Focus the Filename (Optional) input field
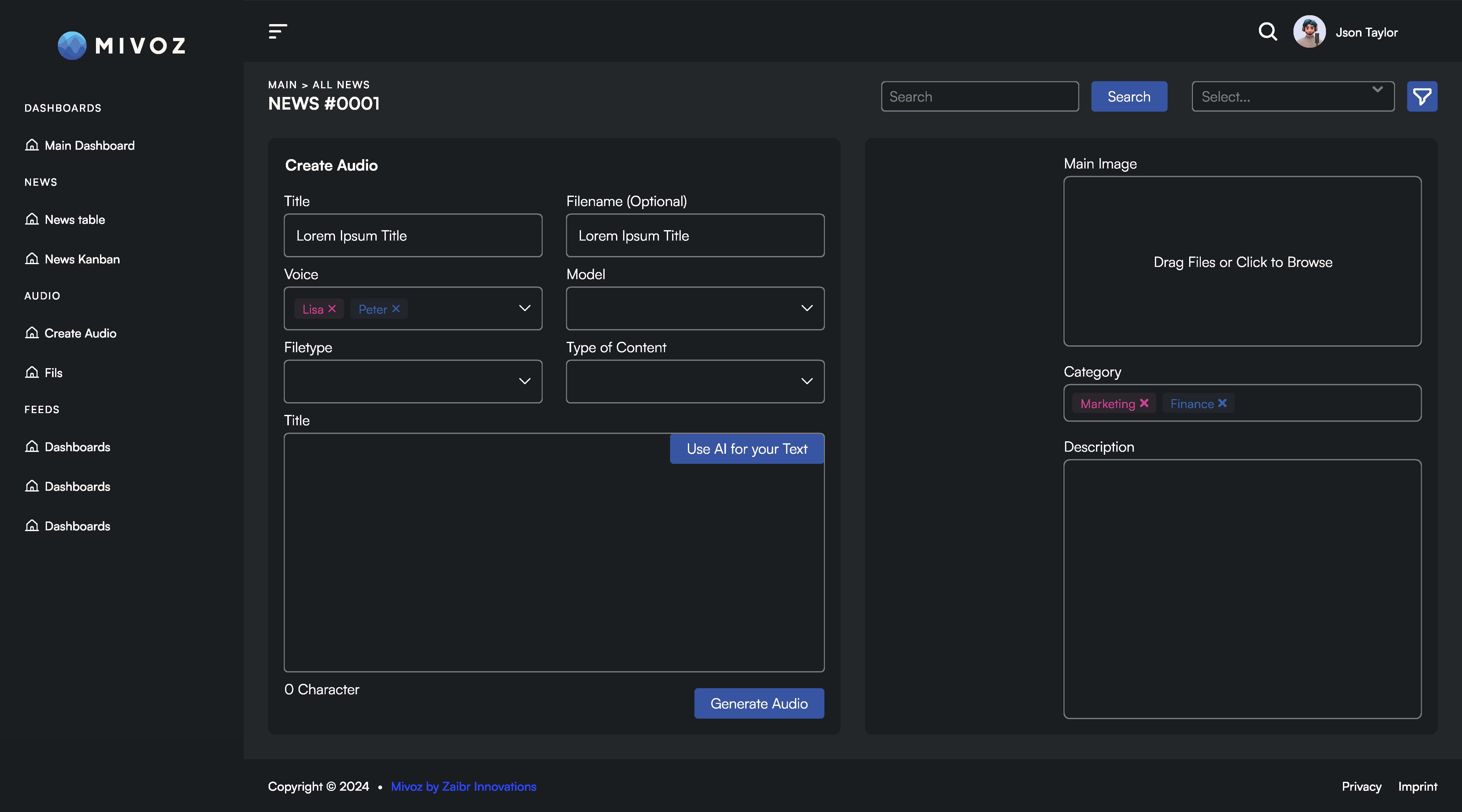1462x812 pixels. (x=695, y=235)
